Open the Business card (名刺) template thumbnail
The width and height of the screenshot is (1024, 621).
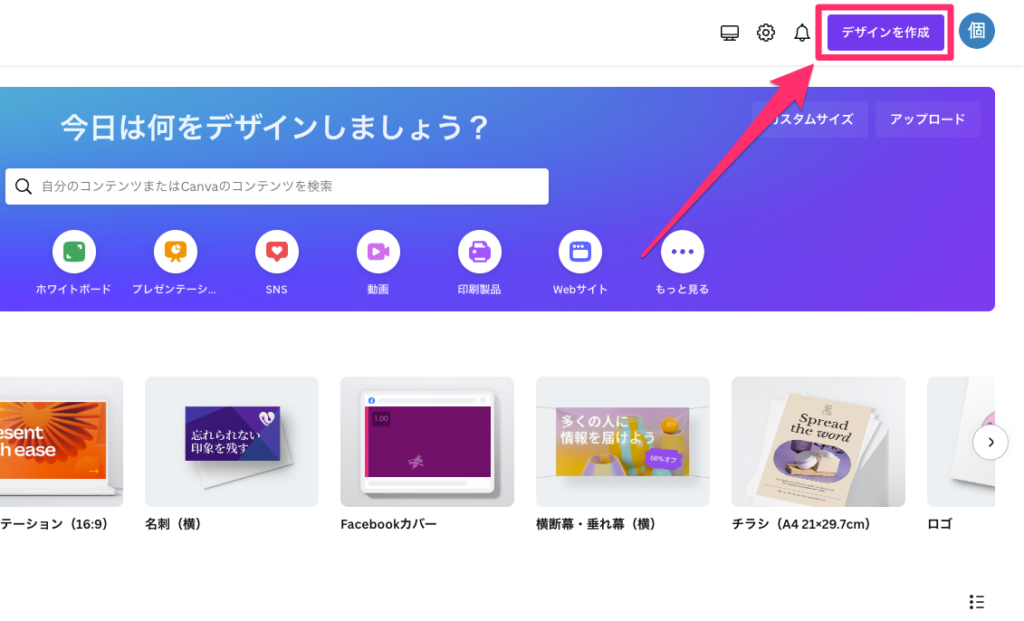click(x=231, y=442)
